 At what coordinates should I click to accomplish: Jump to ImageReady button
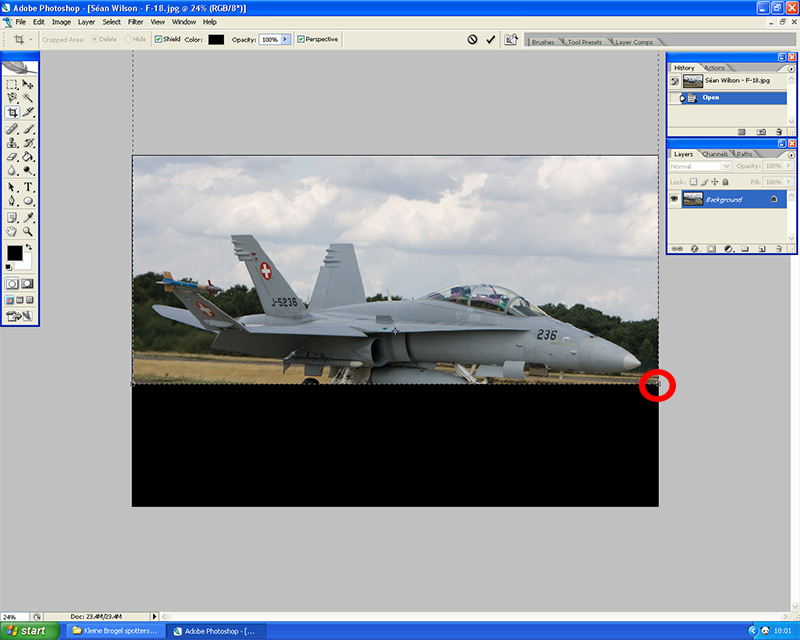[x=19, y=316]
